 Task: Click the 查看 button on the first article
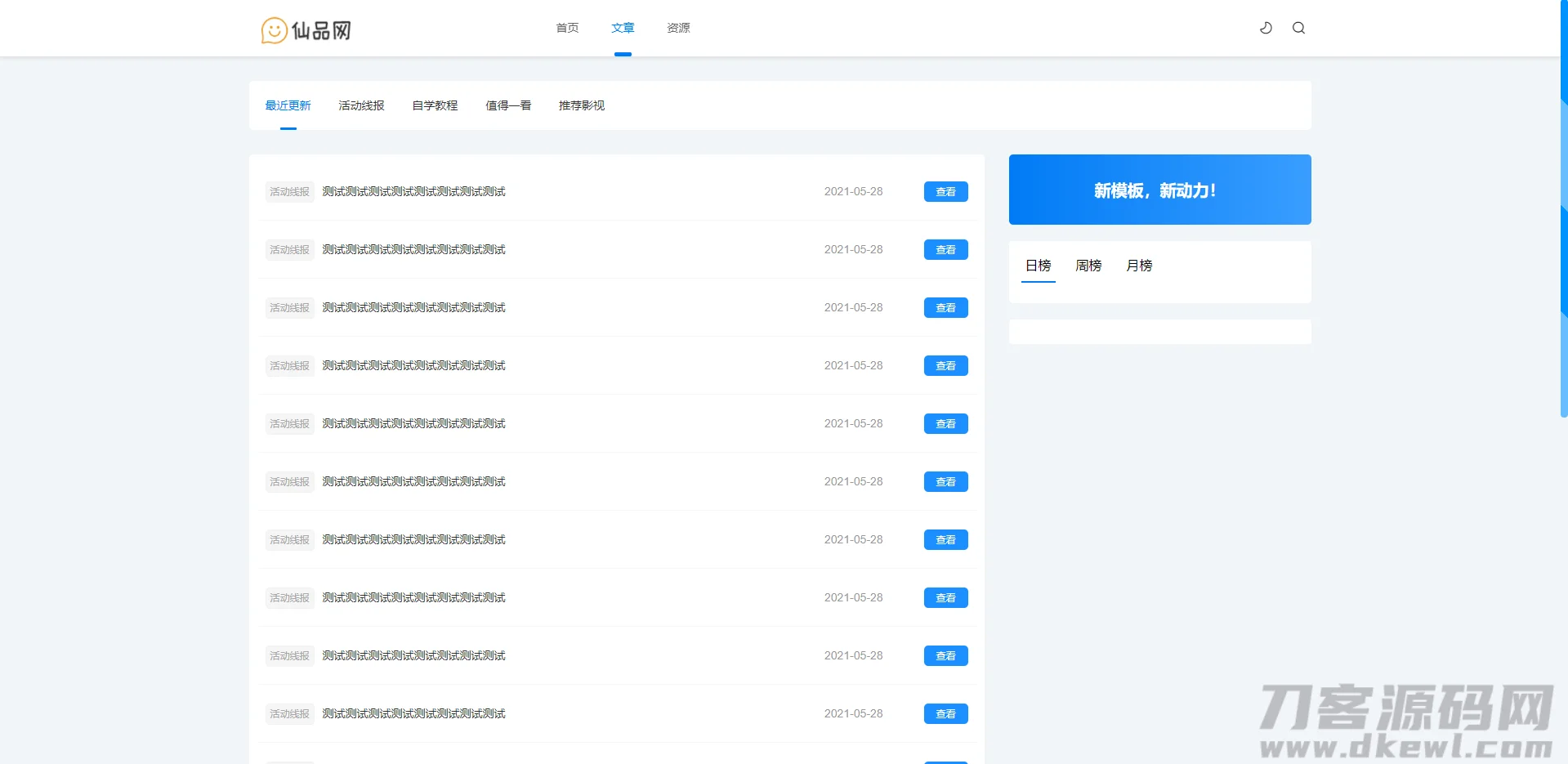(x=945, y=191)
